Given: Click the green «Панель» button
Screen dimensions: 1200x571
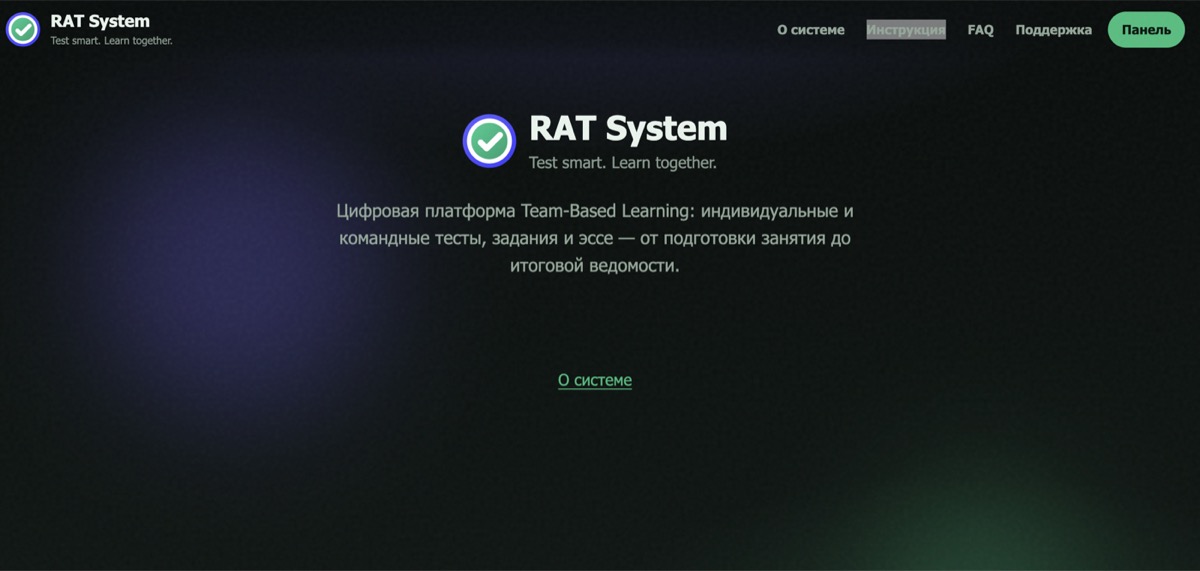Looking at the screenshot, I should (x=1146, y=30).
